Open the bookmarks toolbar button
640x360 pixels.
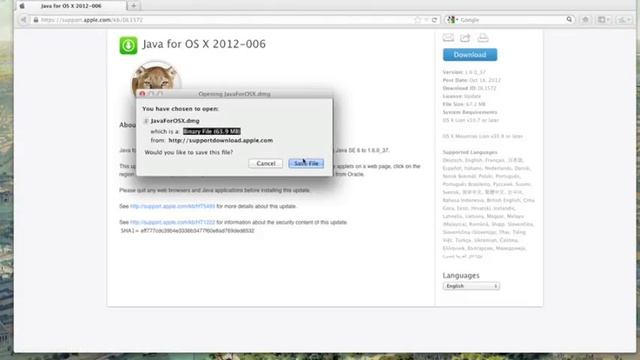coord(604,20)
